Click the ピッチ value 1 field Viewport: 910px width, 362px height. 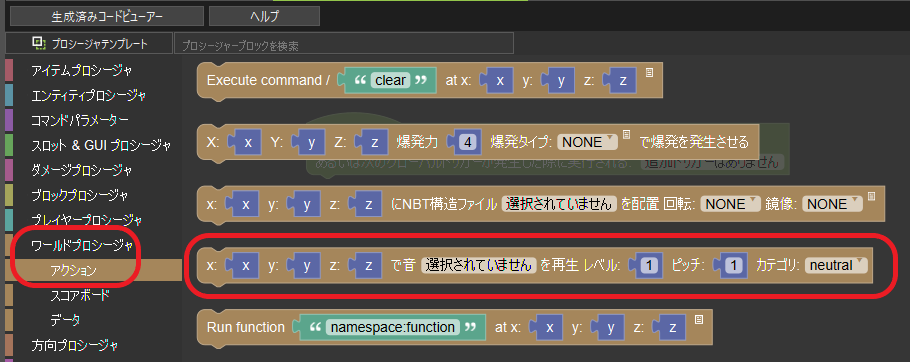point(734,266)
